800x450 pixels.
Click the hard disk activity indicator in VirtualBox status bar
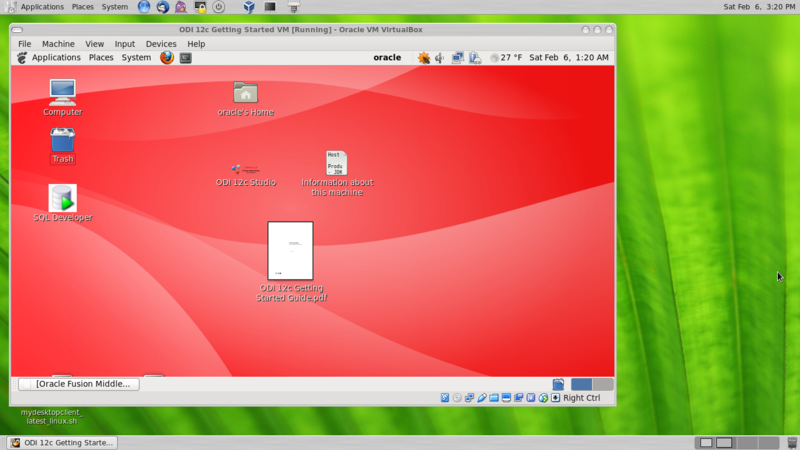445,398
